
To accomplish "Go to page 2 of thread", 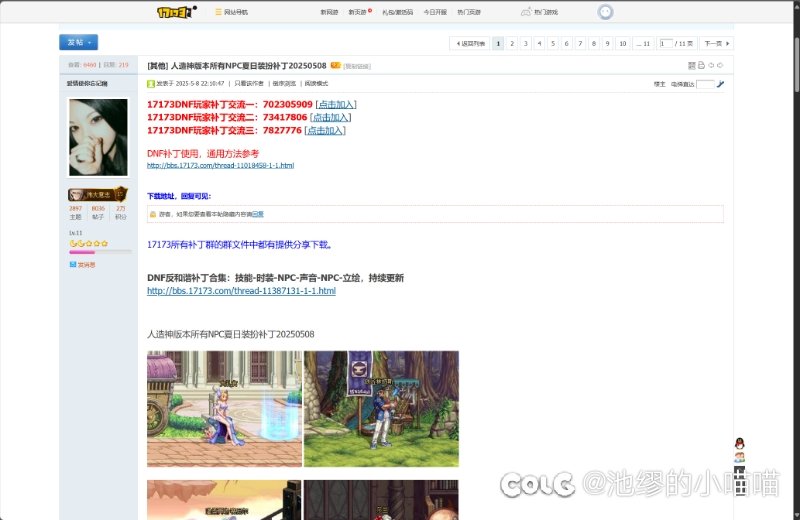I will click(x=512, y=43).
